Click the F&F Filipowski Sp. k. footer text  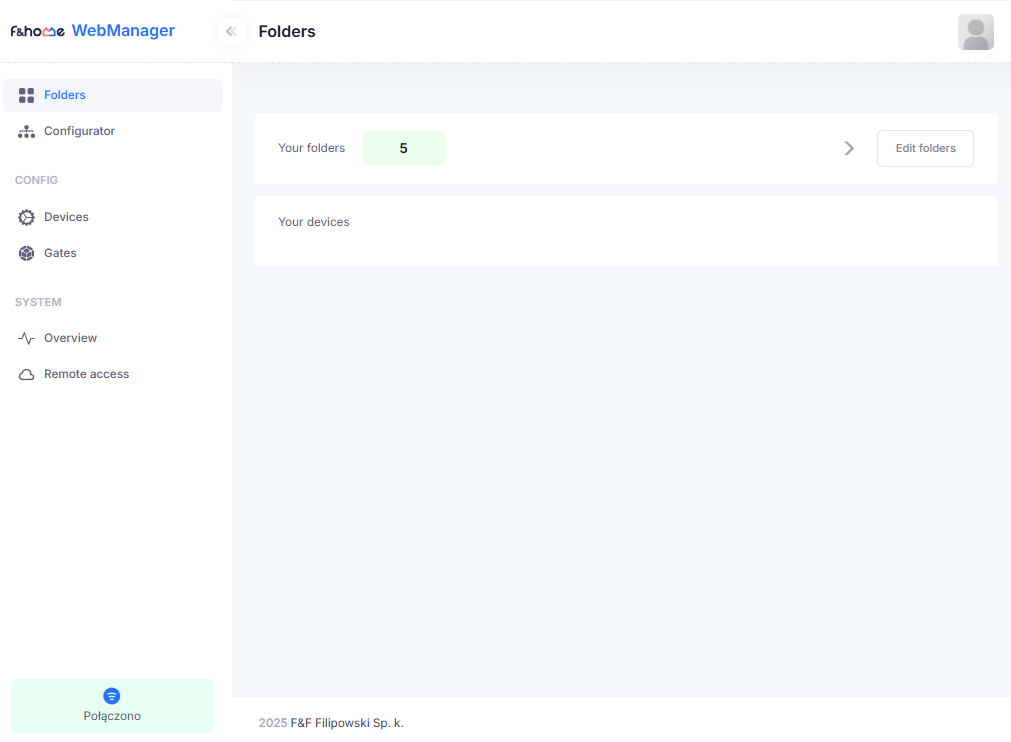[347, 723]
